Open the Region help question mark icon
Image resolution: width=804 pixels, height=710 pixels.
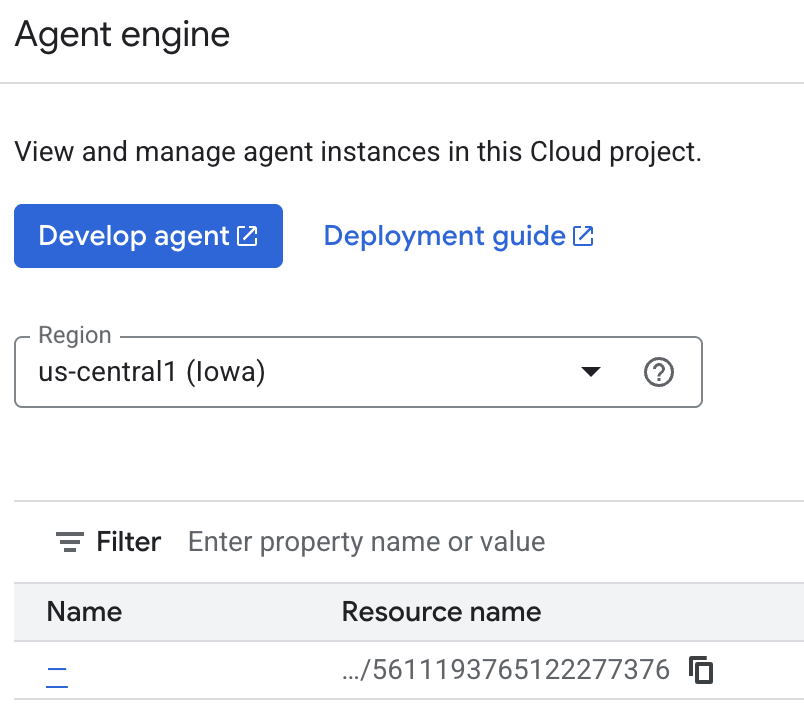tap(658, 373)
